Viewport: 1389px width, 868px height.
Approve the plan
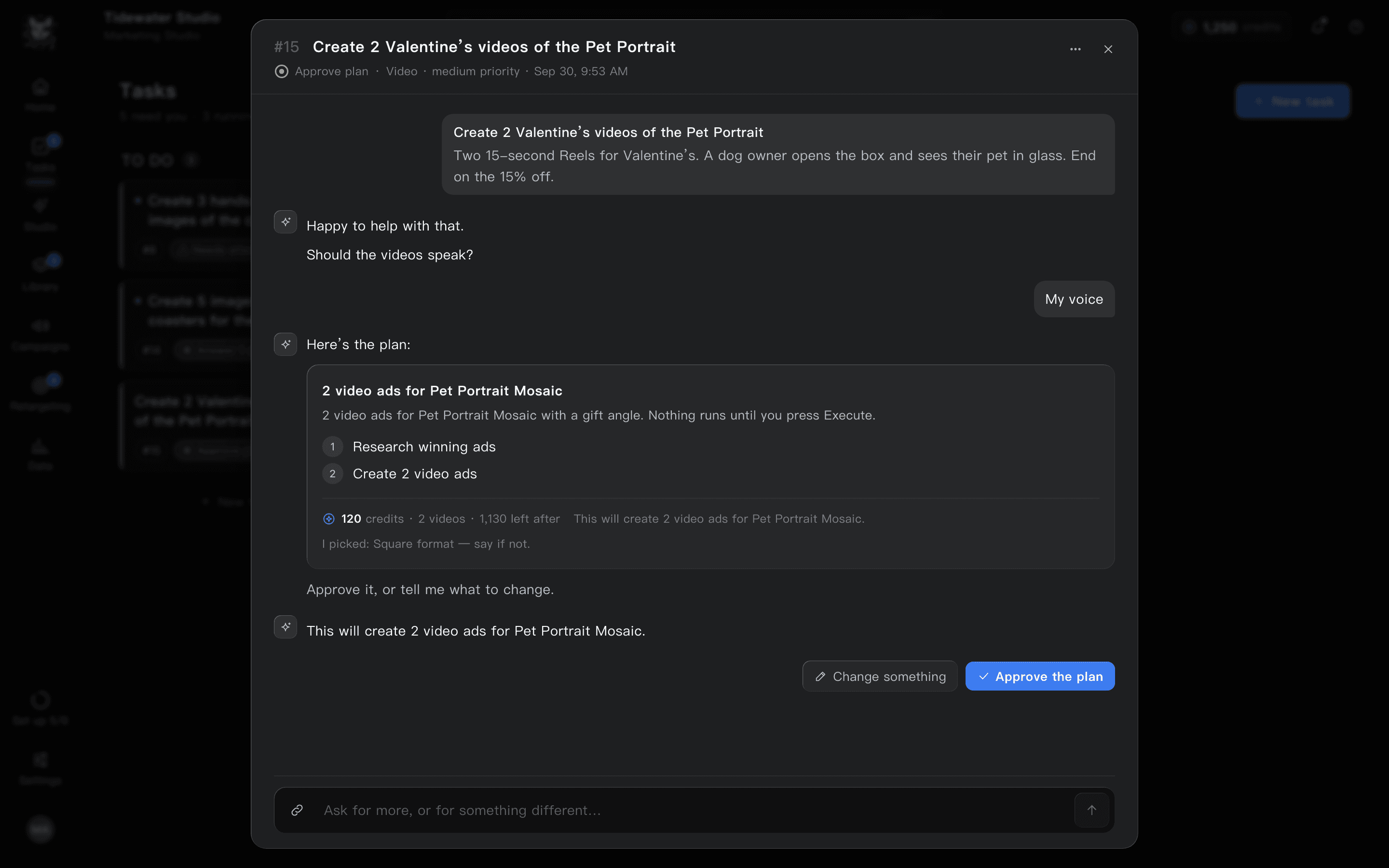(x=1040, y=676)
